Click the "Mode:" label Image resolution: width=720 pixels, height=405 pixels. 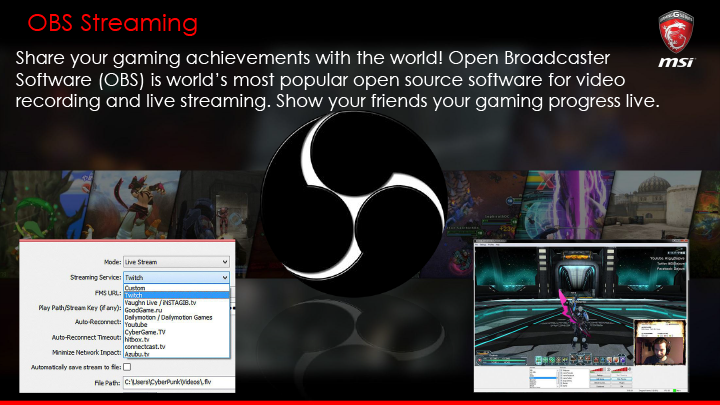click(x=112, y=262)
